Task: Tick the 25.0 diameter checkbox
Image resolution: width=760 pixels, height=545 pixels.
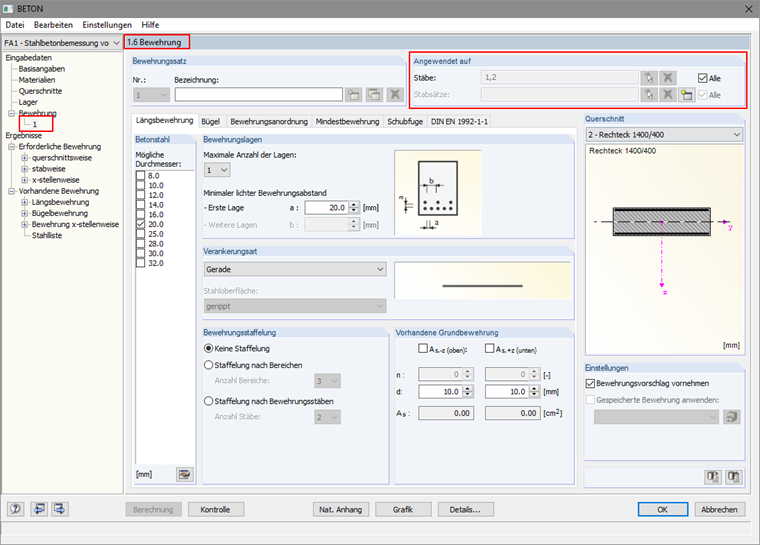Action: [x=141, y=234]
